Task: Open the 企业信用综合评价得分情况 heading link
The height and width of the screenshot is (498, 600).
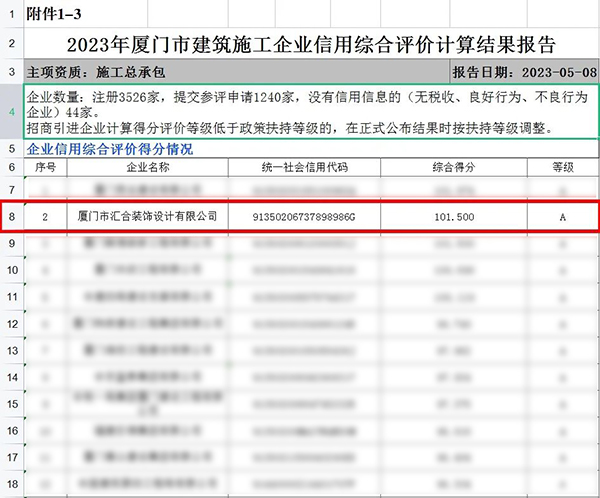Action: coord(109,149)
